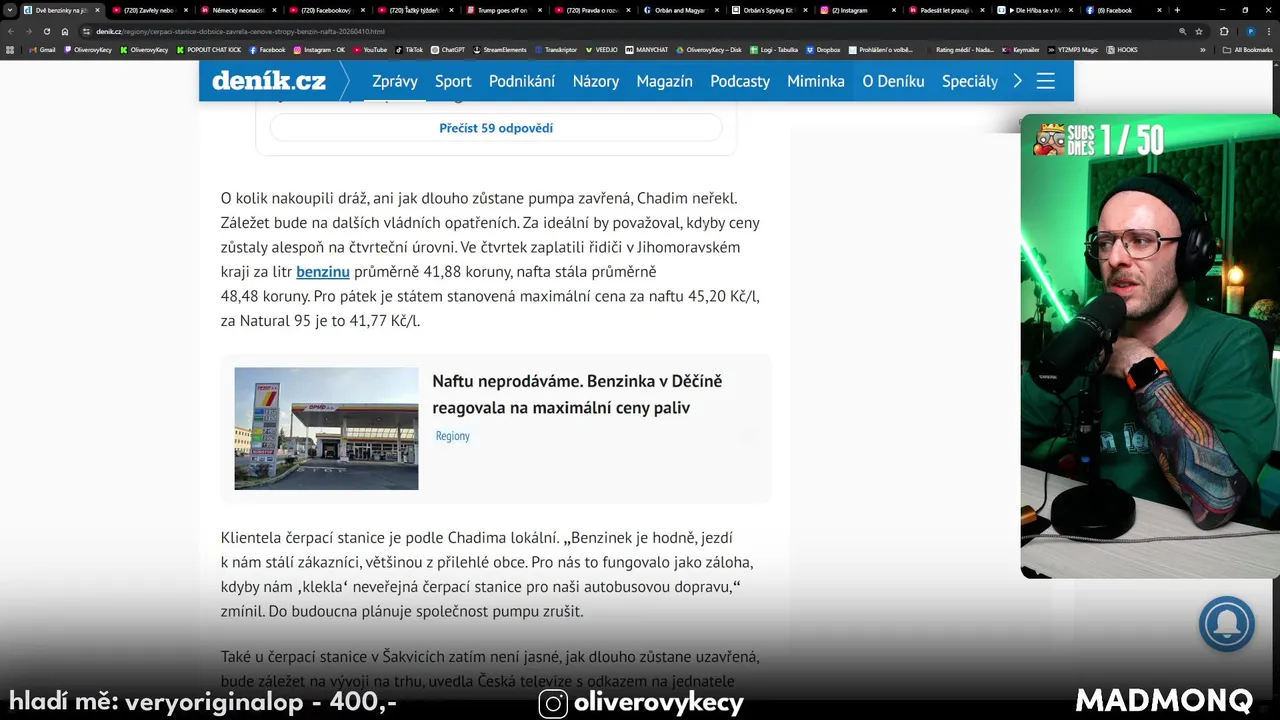Screen dimensions: 1280x720
Task: Open the HOOKS bookmark
Action: (x=1122, y=49)
